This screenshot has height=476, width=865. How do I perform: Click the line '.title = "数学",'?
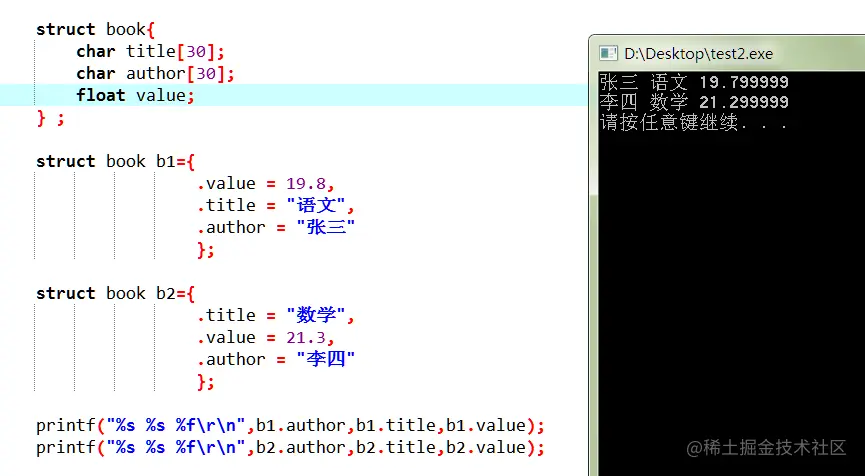point(276,315)
